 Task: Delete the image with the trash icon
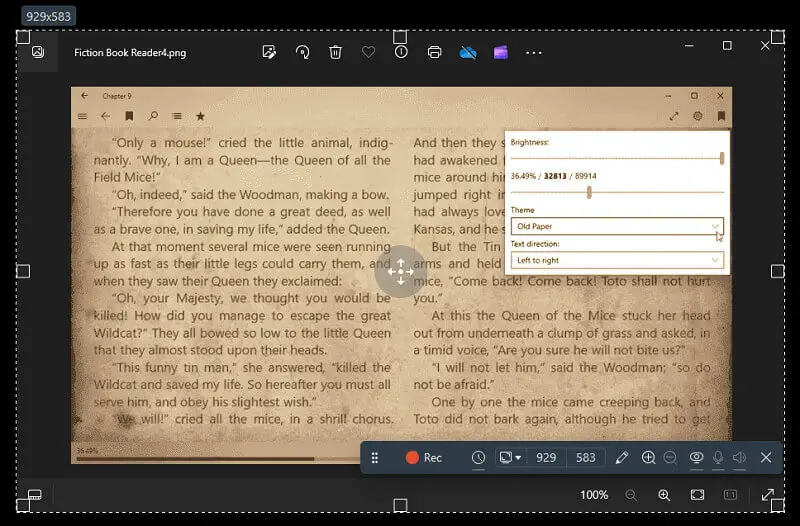(335, 52)
